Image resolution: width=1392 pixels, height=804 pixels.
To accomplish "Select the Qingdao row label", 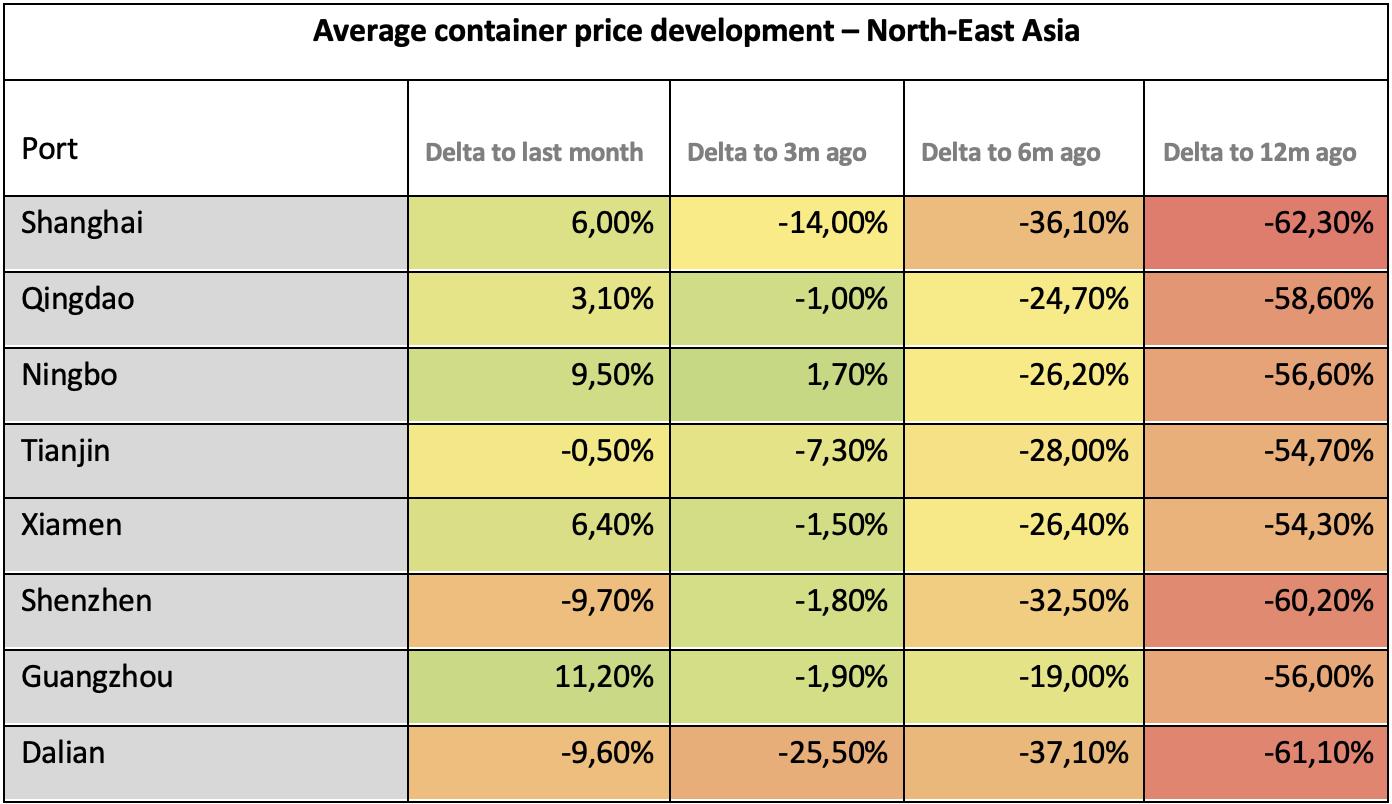I will pos(77,299).
